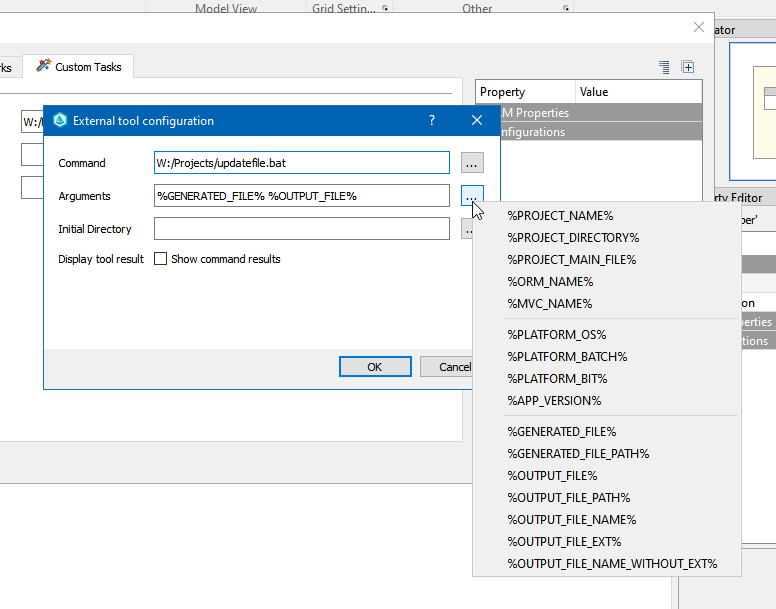
Task: Close the External tool configuration dialog
Action: (x=477, y=120)
